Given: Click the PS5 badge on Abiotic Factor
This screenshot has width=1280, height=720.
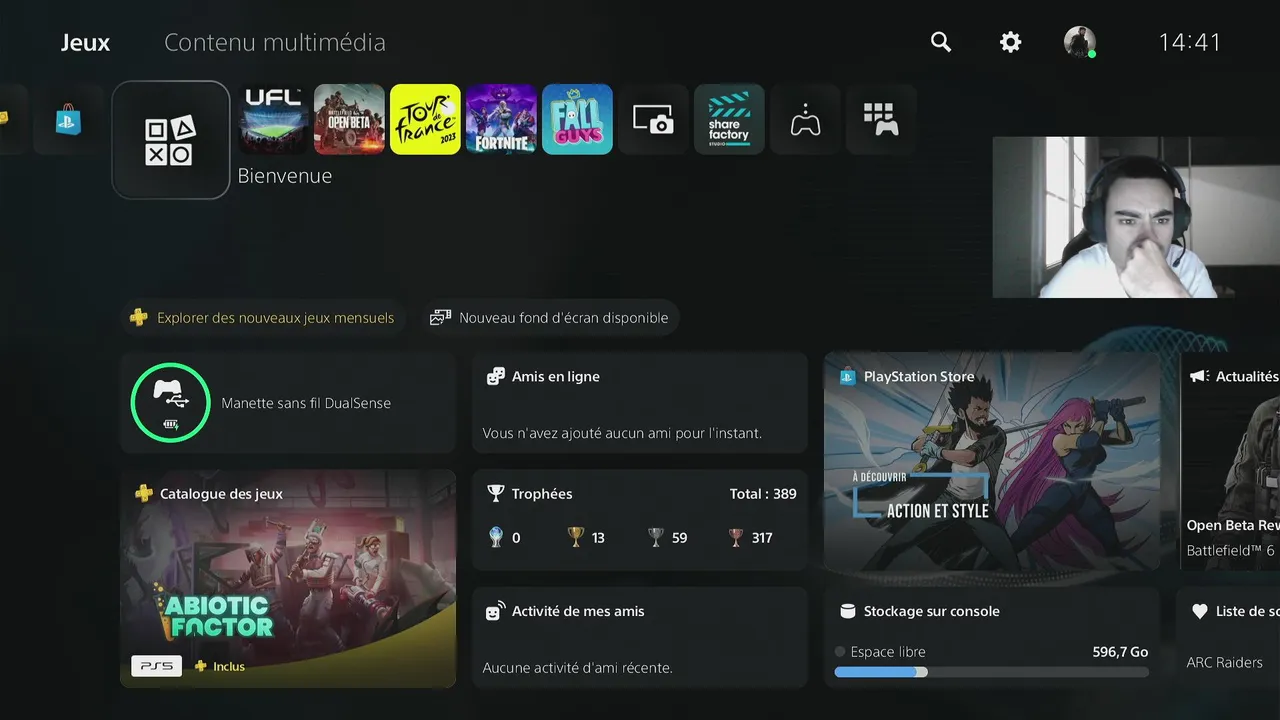Looking at the screenshot, I should click(x=157, y=666).
